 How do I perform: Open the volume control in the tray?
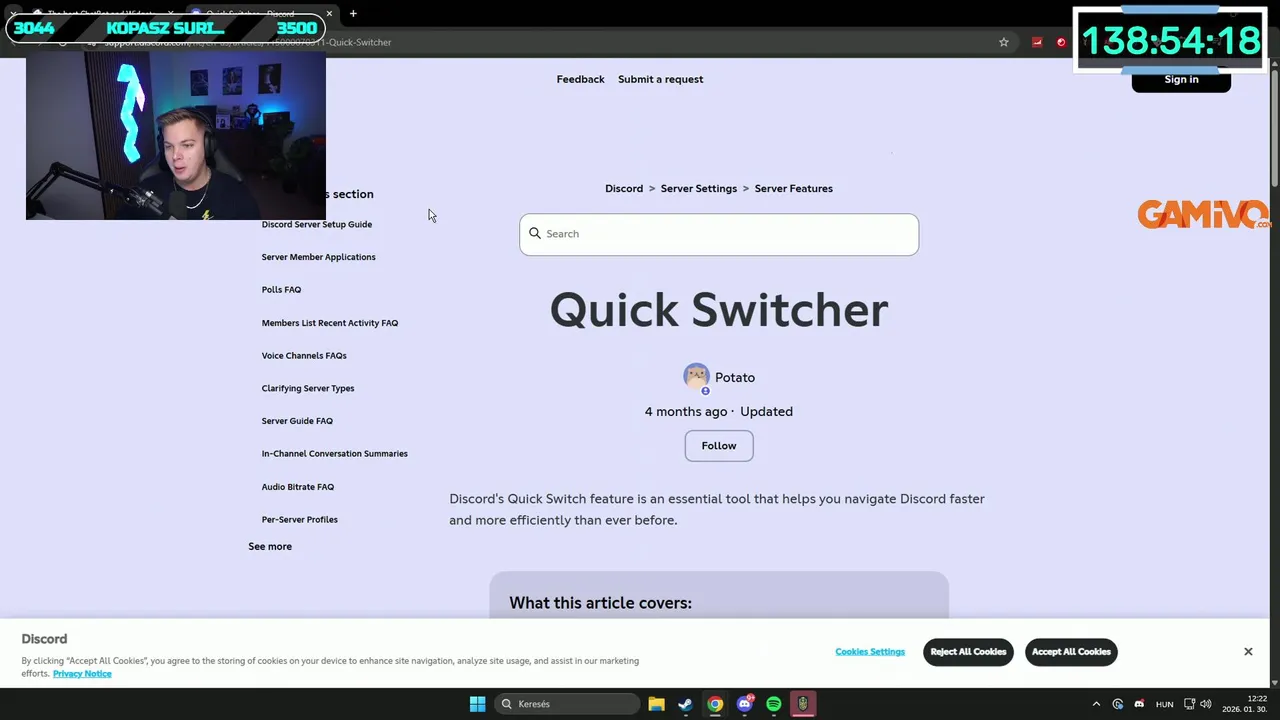point(1206,704)
